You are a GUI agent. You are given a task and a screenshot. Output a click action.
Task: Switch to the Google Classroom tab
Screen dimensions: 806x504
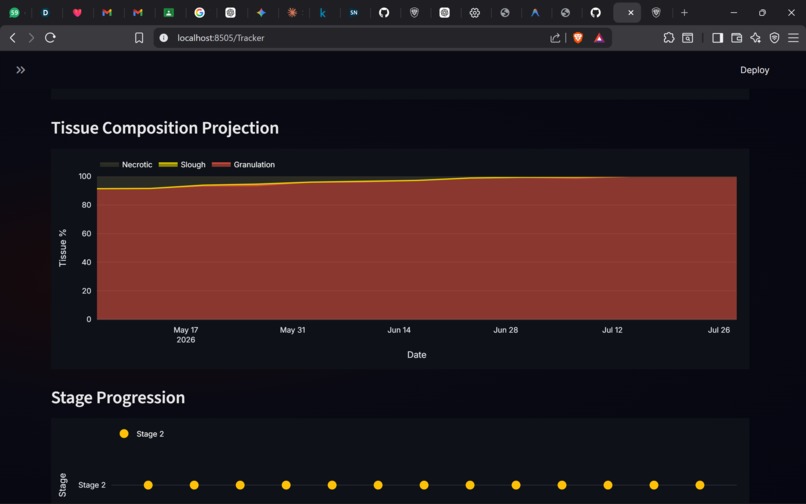(169, 13)
